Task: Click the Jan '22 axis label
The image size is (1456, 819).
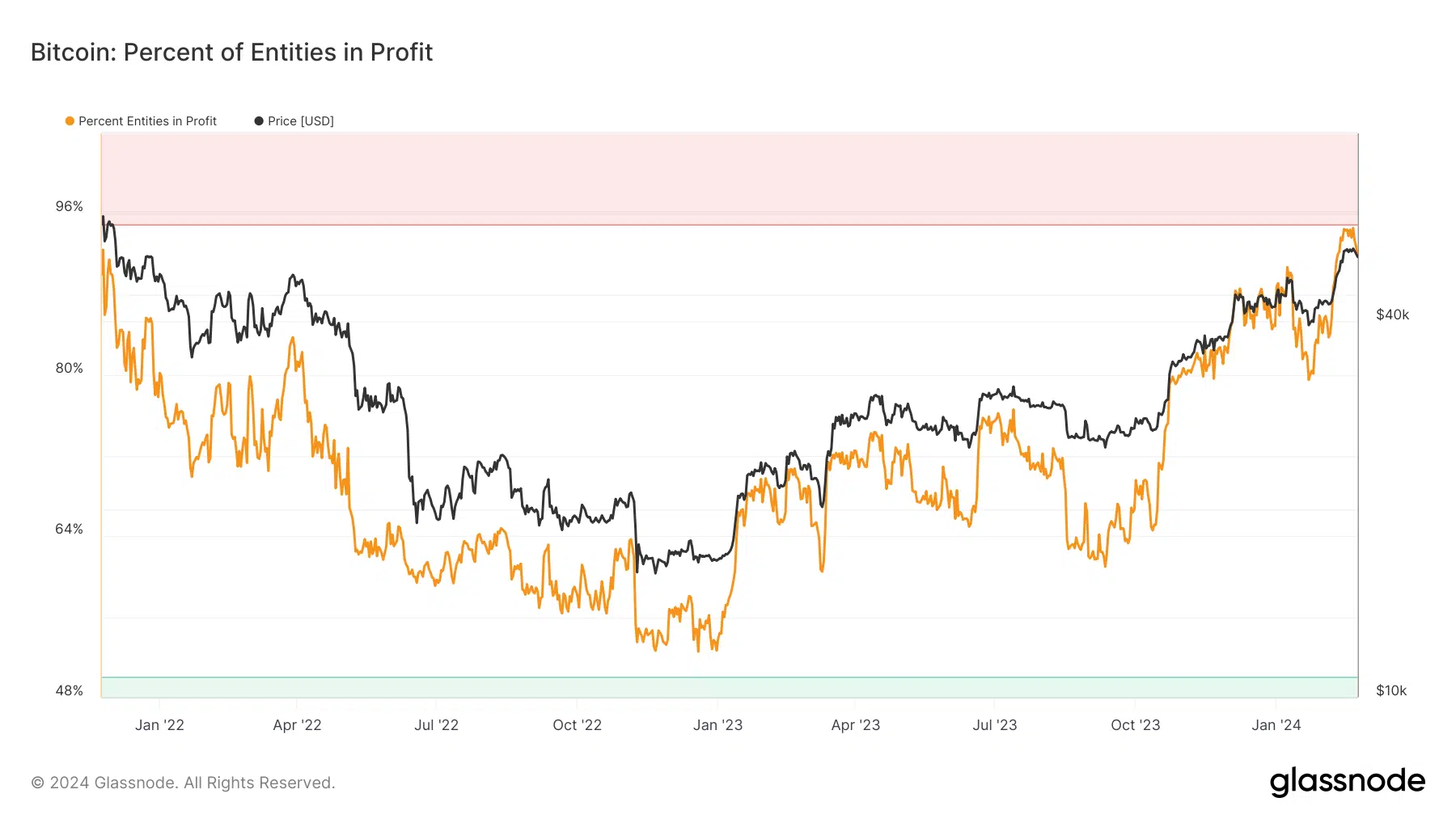Action: click(x=159, y=725)
